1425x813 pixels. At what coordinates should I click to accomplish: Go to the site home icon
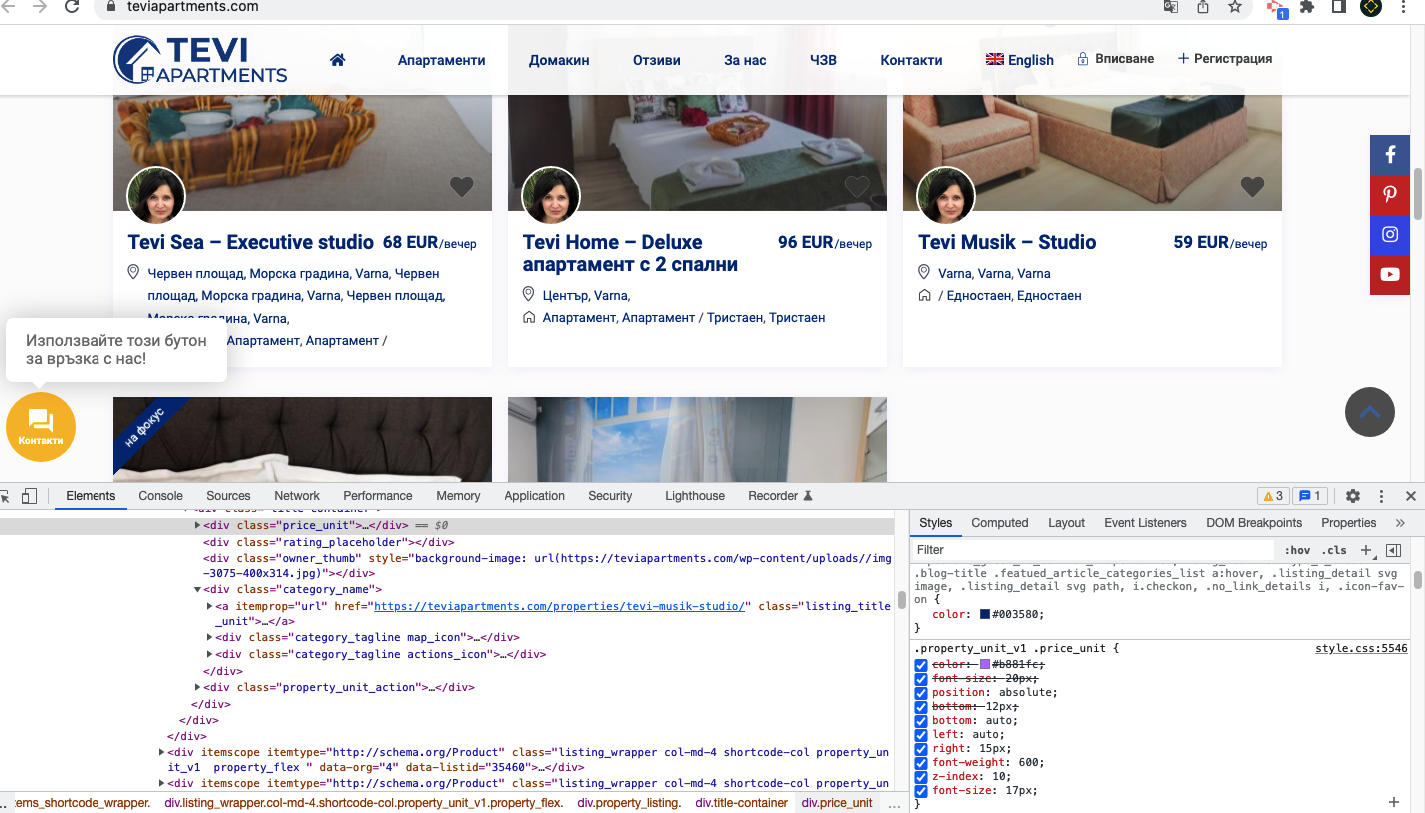pos(337,60)
